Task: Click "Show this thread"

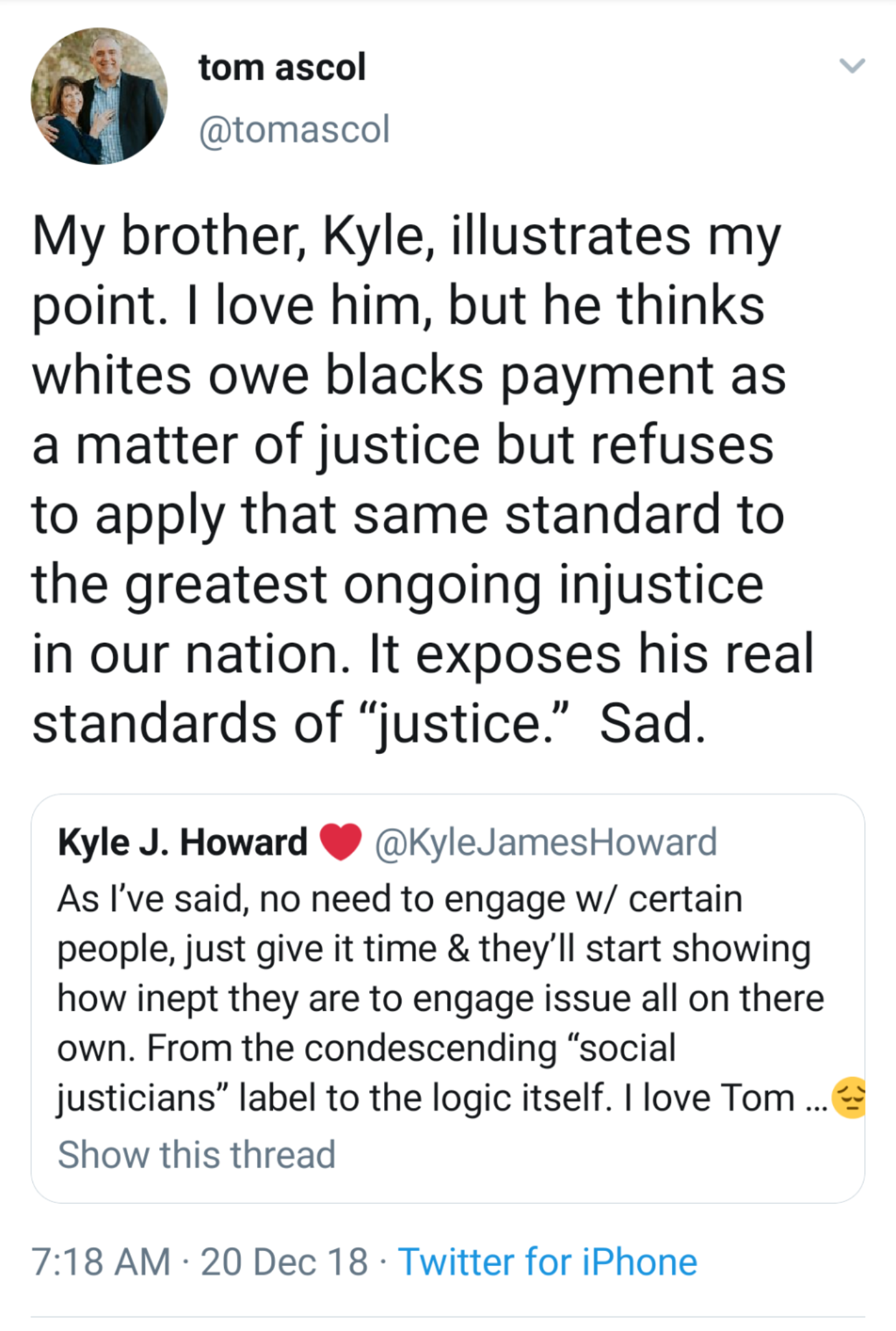Action: point(196,1154)
